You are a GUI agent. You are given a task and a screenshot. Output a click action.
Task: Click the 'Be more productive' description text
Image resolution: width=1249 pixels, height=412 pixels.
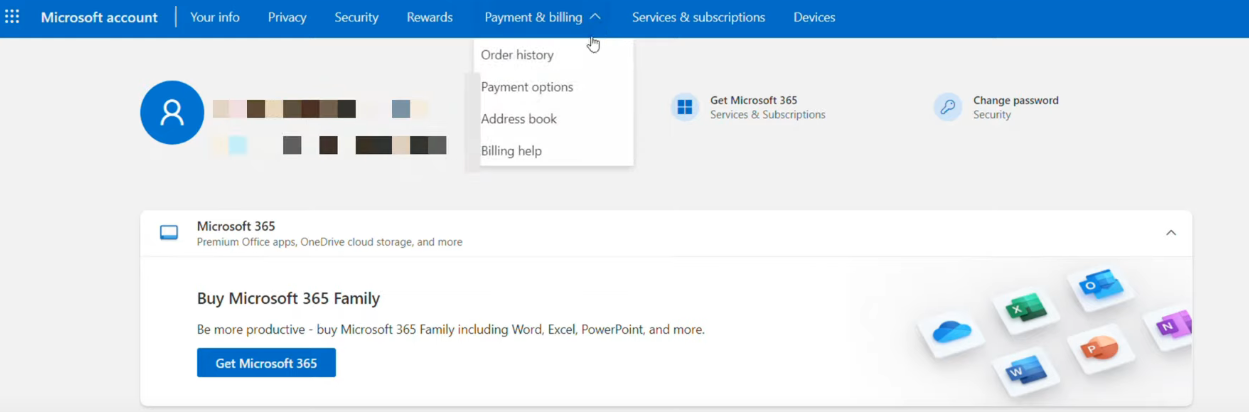(451, 329)
